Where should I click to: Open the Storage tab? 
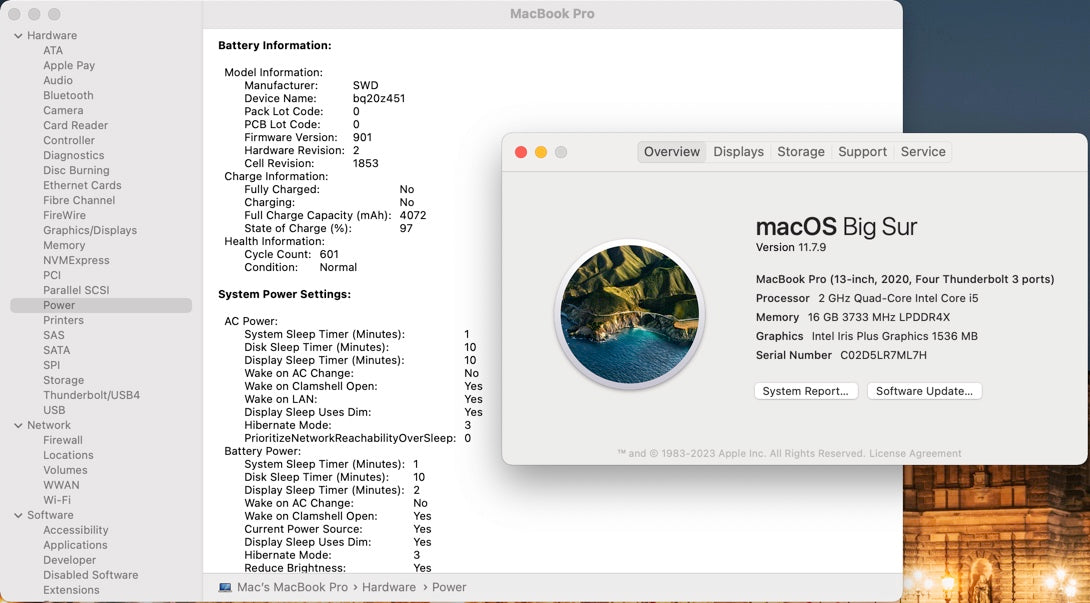[x=800, y=152]
